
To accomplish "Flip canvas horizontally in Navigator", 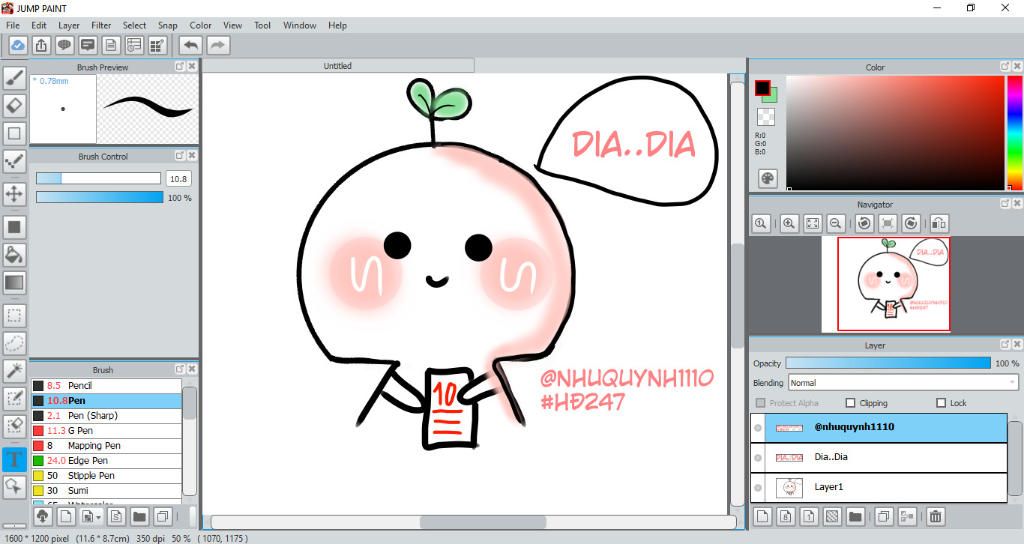I will tap(938, 223).
